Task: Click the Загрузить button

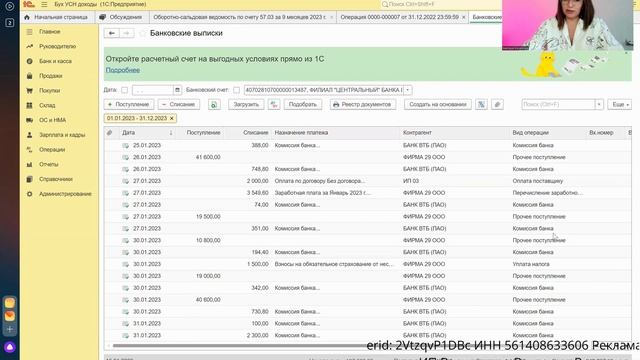Action: point(246,104)
